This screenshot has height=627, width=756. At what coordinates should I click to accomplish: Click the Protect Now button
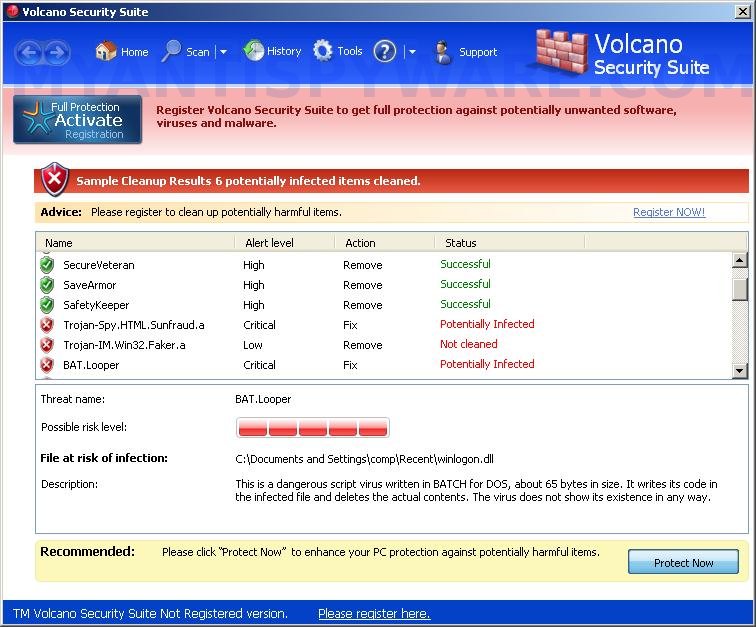pyautogui.click(x=683, y=562)
